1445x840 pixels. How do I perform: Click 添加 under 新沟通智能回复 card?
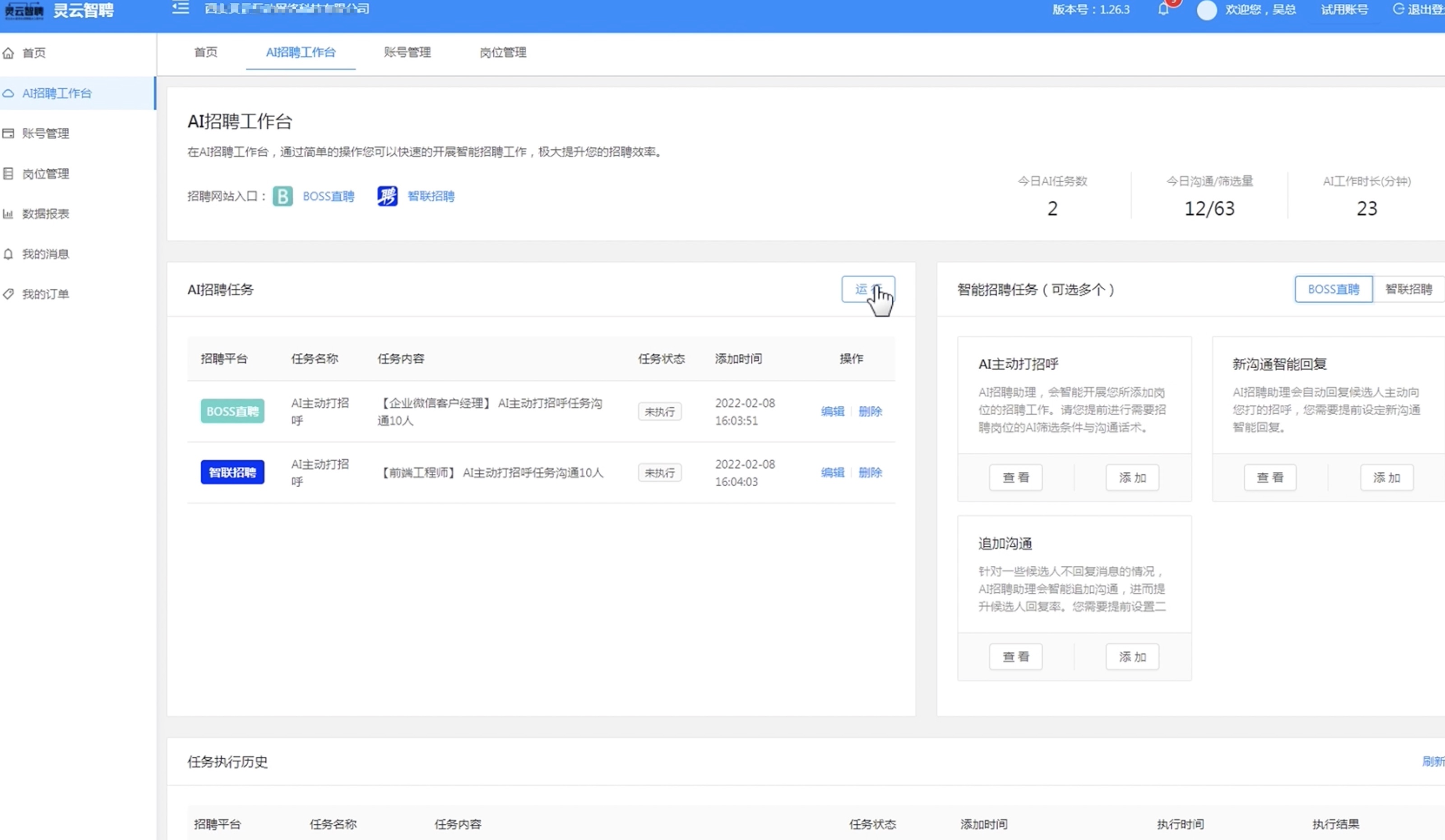pos(1386,478)
